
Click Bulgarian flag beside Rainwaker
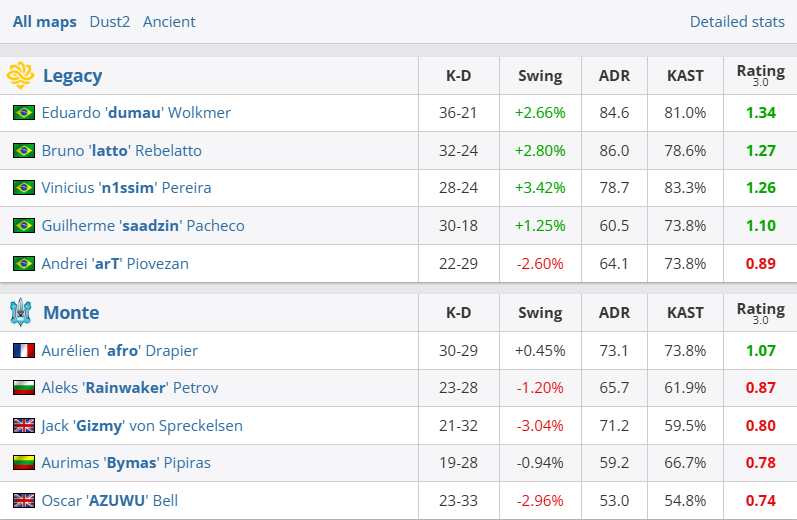point(24,388)
